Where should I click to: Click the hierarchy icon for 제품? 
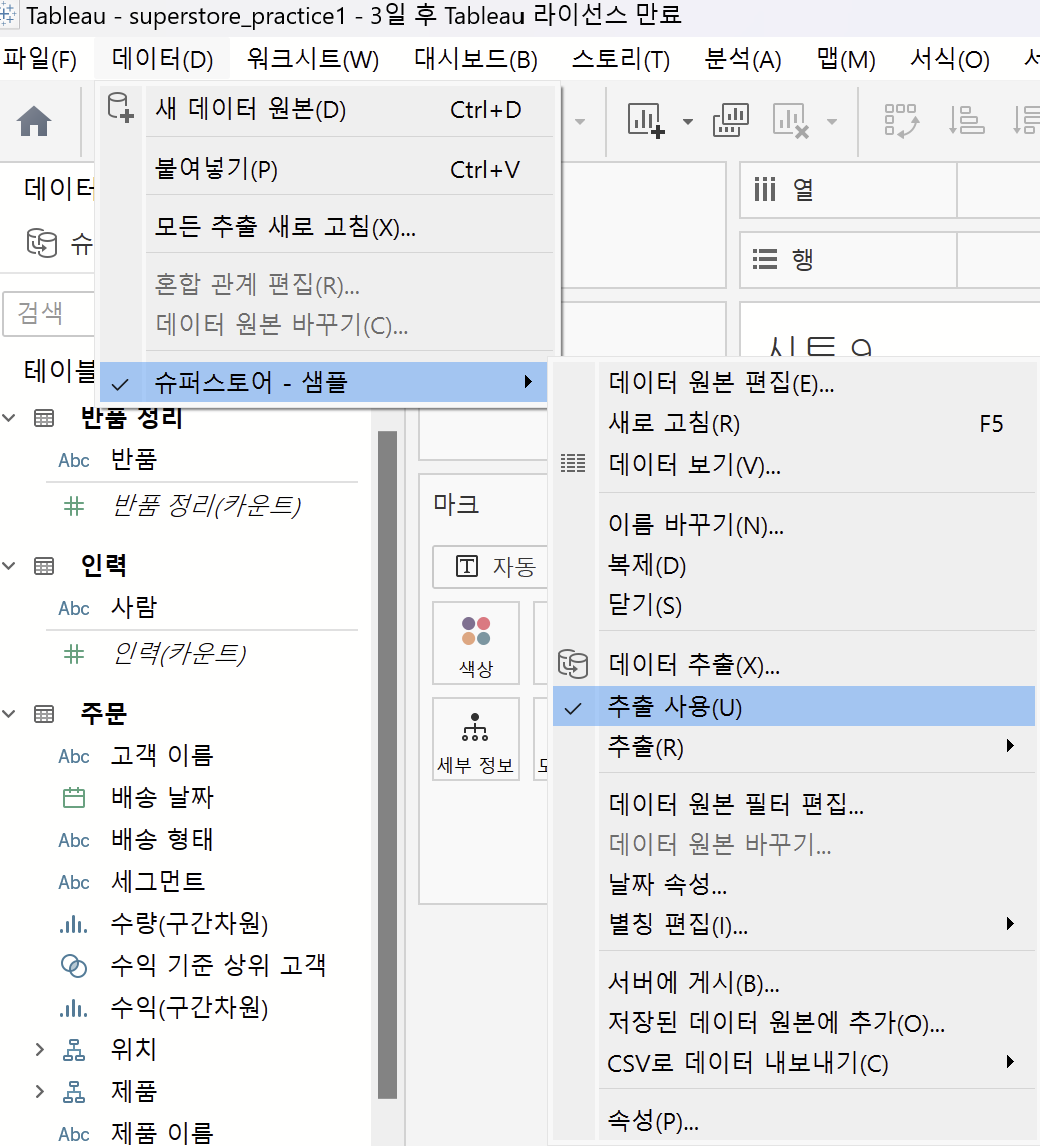[x=74, y=1092]
